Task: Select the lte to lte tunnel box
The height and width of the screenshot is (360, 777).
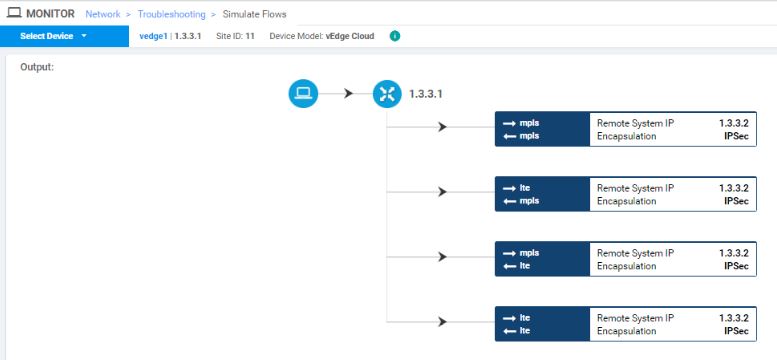Action: [x=626, y=324]
